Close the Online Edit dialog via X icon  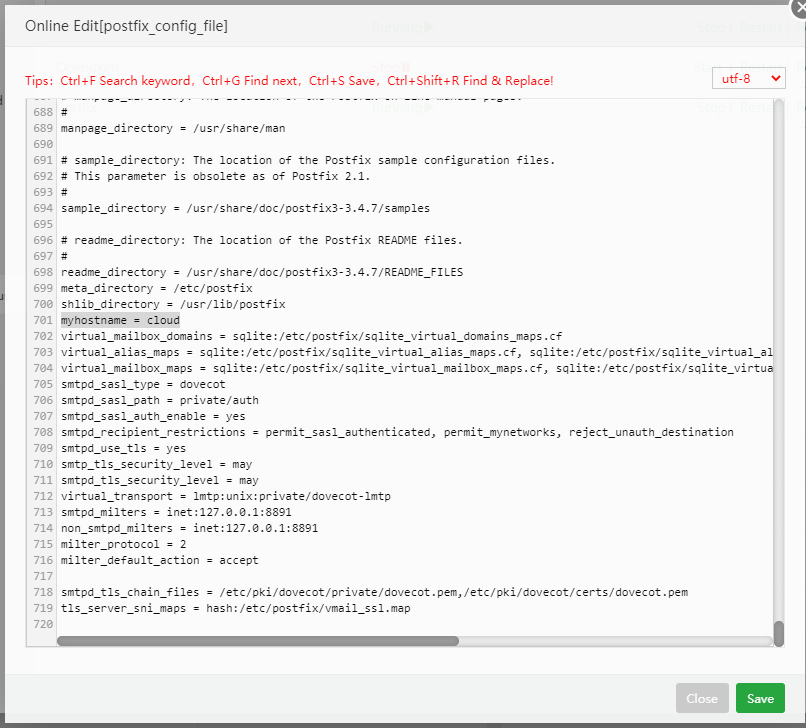point(799,7)
